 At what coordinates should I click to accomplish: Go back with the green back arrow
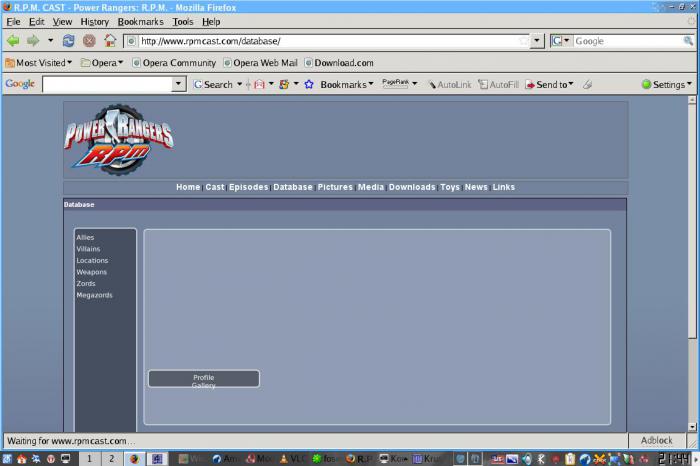point(13,41)
